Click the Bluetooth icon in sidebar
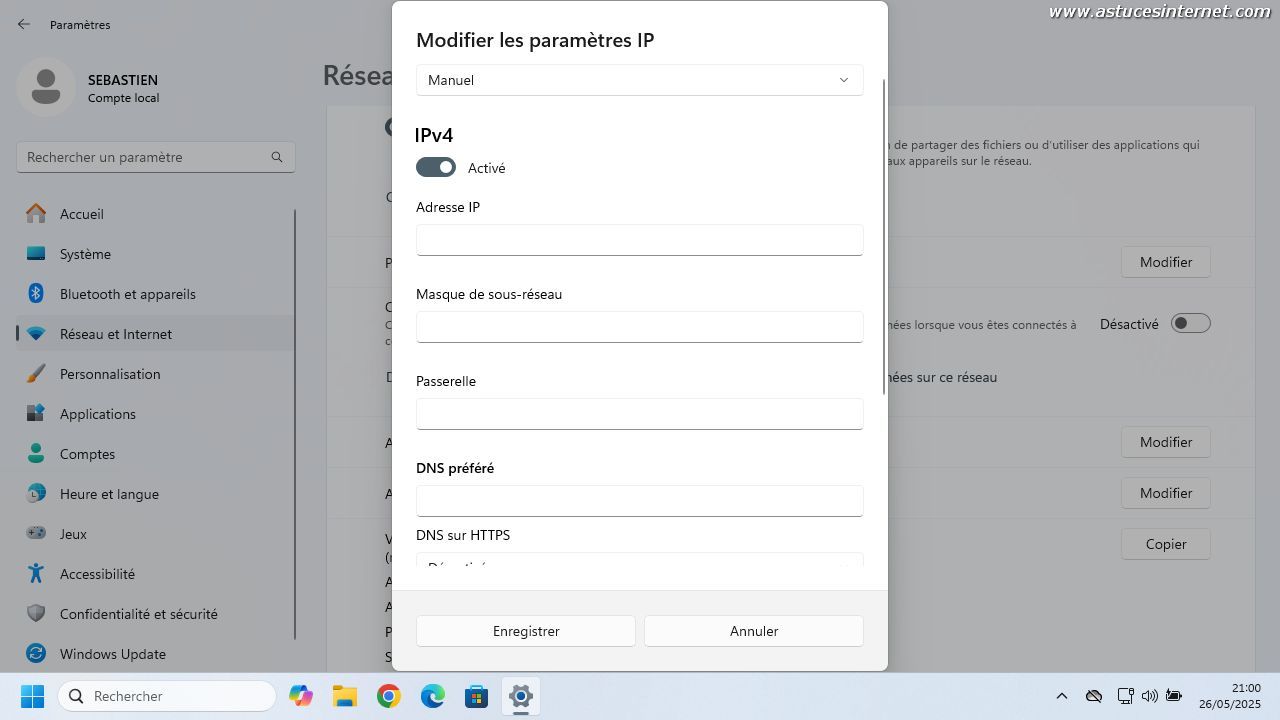Screen dimensions: 1280x720 pos(36,294)
